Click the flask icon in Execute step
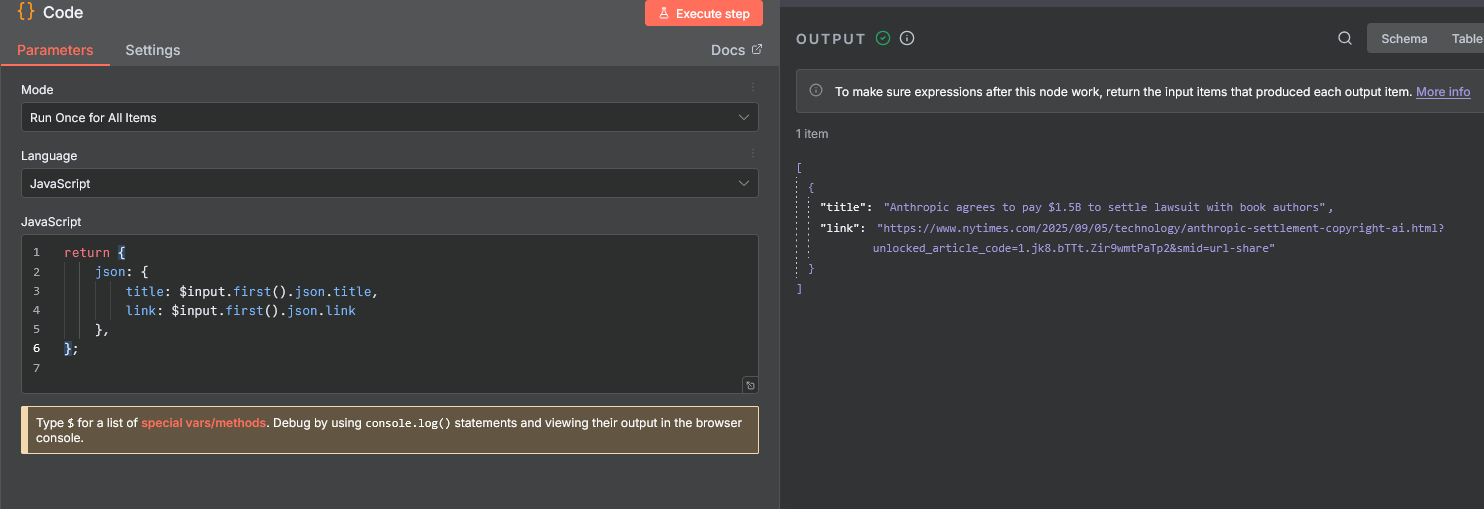Screen dimensions: 1484x509 (664, 13)
